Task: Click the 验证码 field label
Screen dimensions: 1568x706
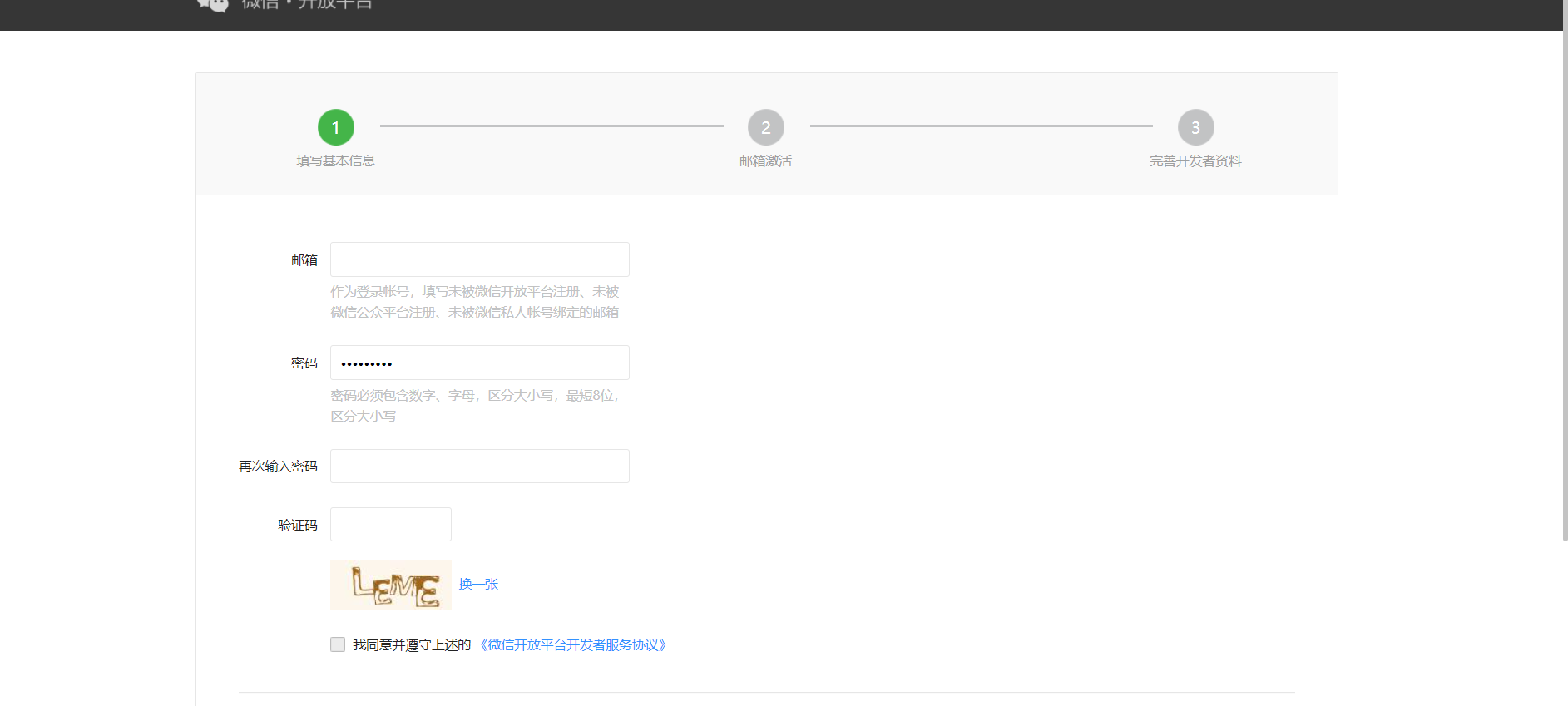Action: click(x=298, y=526)
